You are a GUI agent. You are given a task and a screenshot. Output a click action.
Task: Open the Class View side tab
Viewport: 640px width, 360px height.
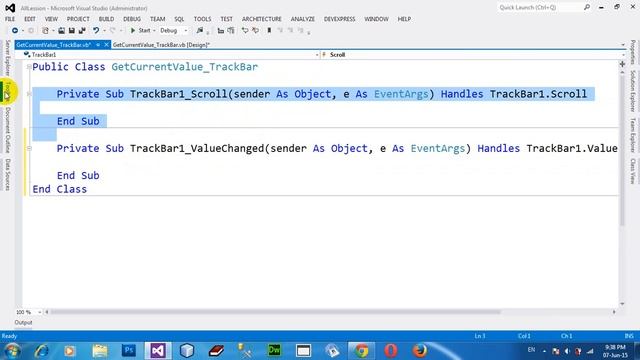(633, 171)
